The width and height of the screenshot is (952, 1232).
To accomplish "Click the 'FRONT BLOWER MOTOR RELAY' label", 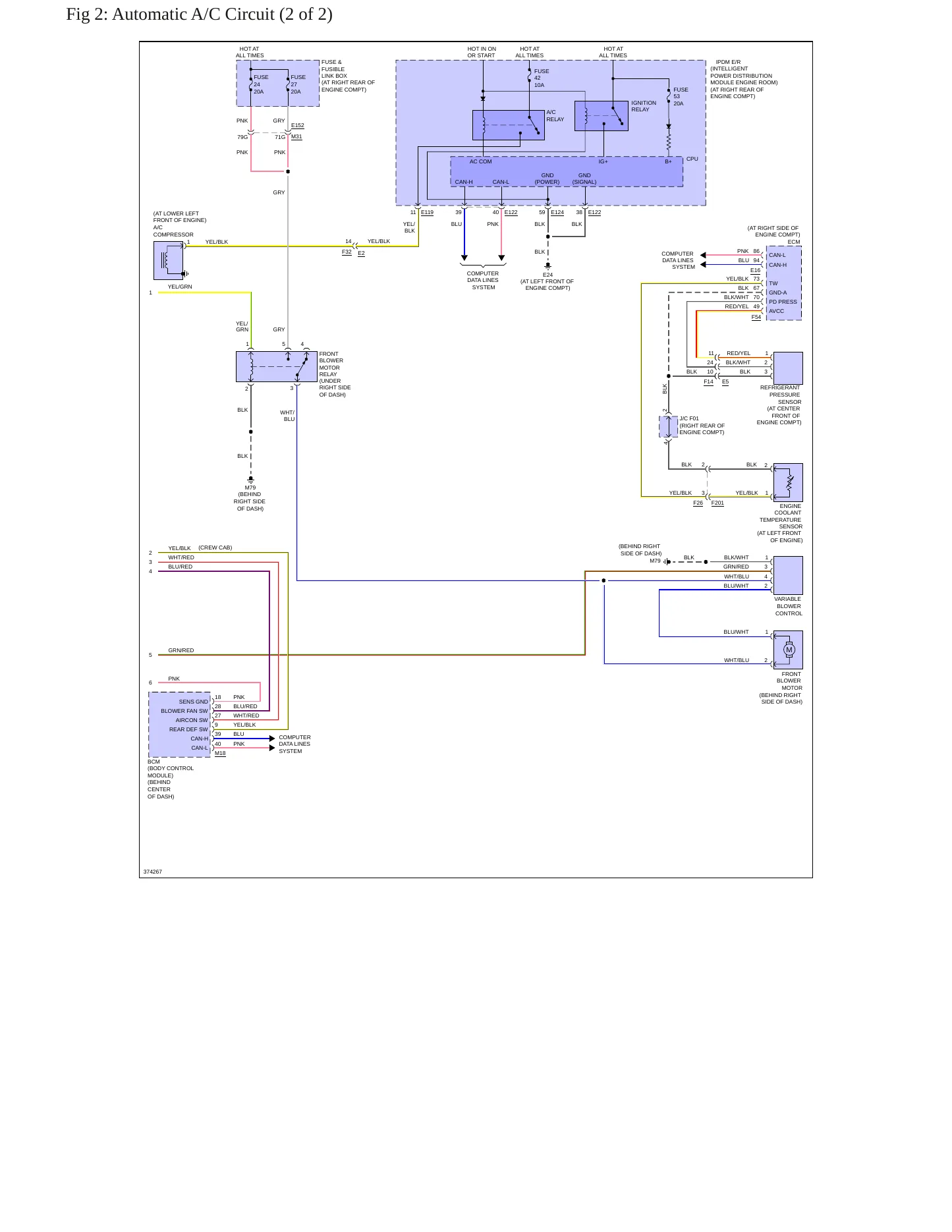I will point(335,374).
